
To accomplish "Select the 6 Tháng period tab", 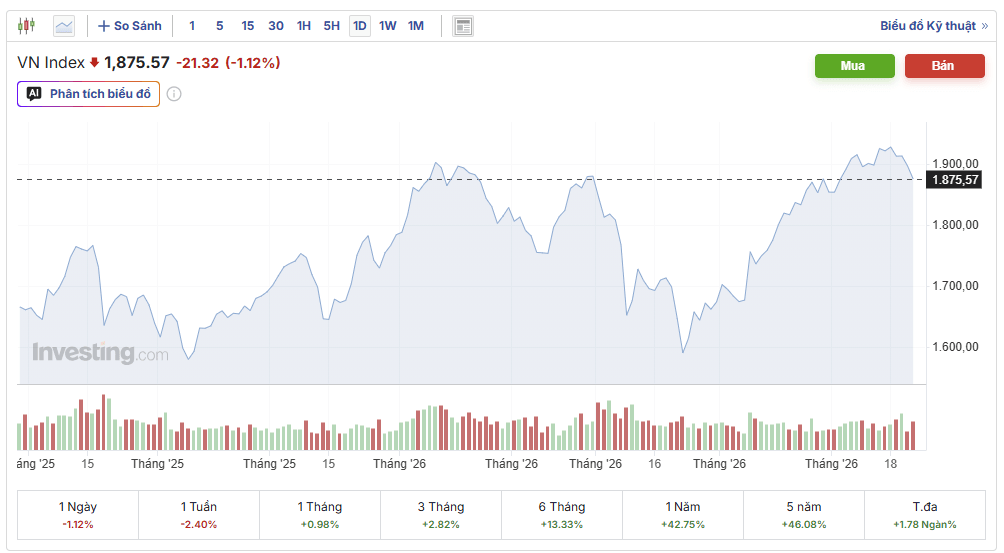I will tap(562, 515).
